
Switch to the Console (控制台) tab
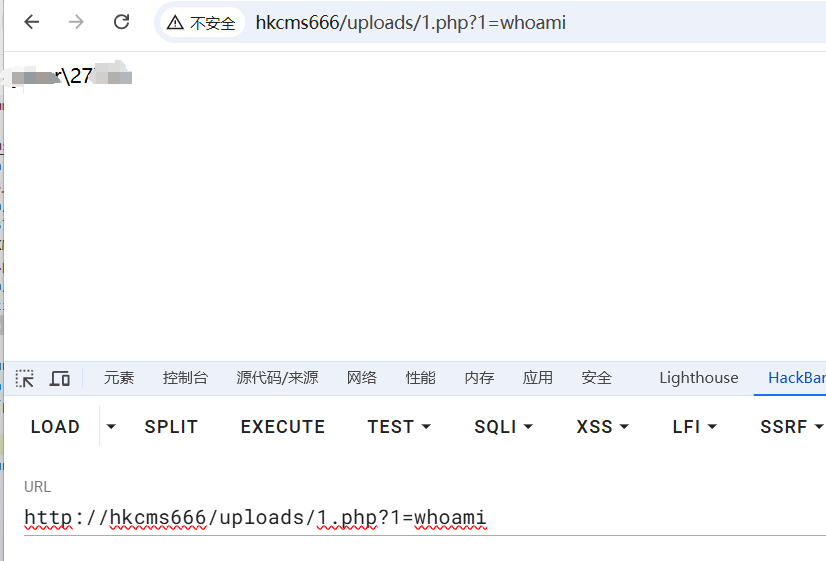pyautogui.click(x=185, y=378)
